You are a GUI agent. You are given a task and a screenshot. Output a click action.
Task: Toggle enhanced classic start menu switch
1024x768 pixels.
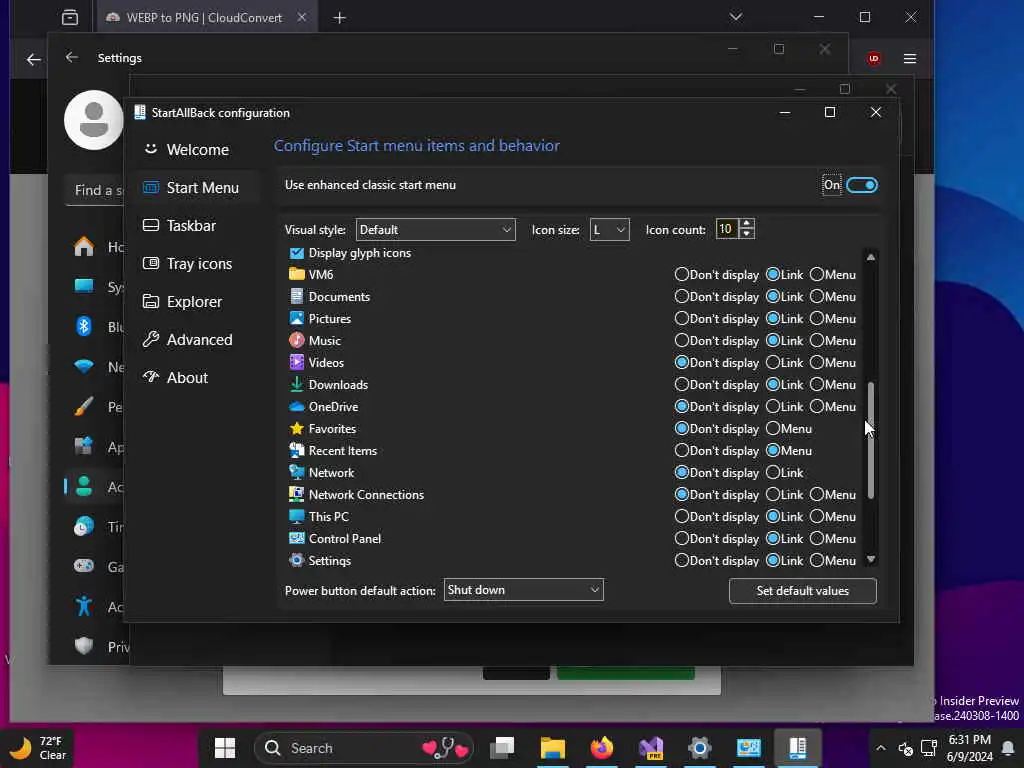point(861,185)
